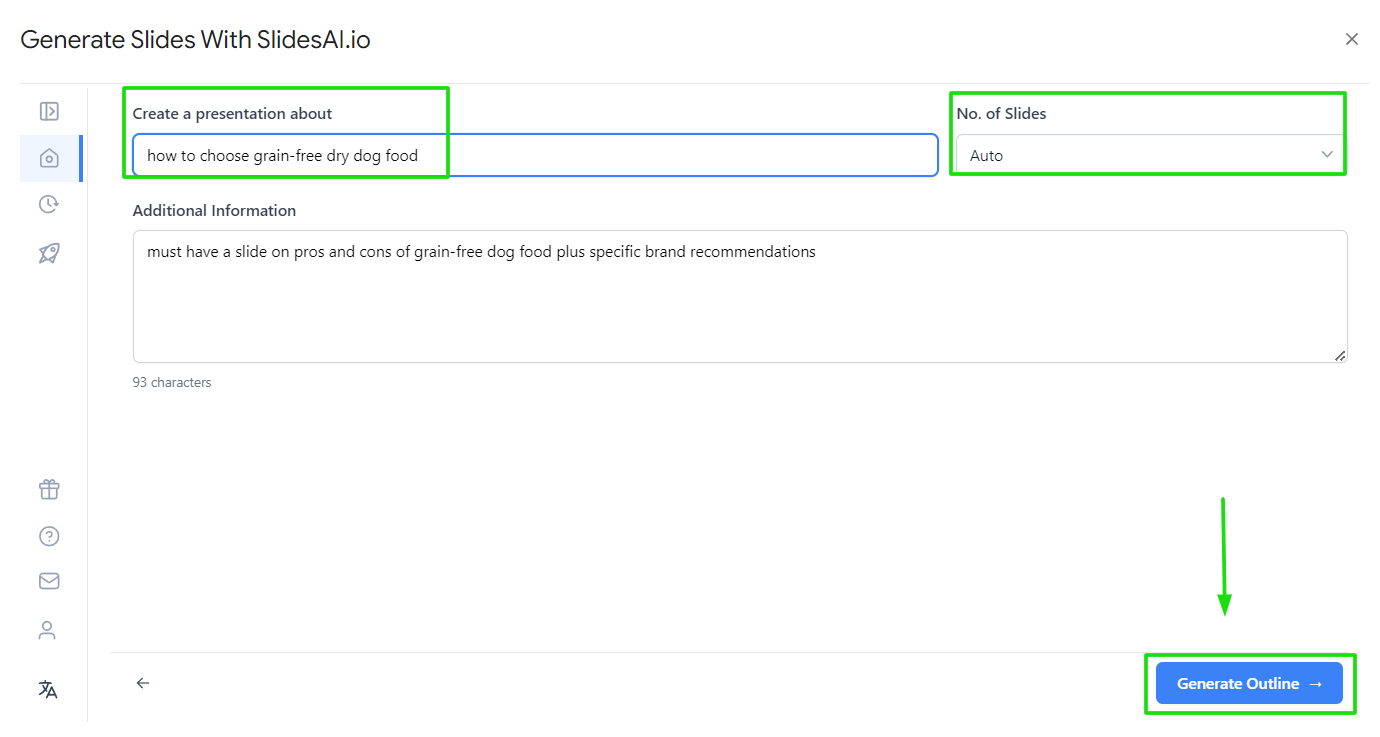Click the 'Create a presentation about' label
This screenshot has width=1380, height=737.
tap(232, 114)
